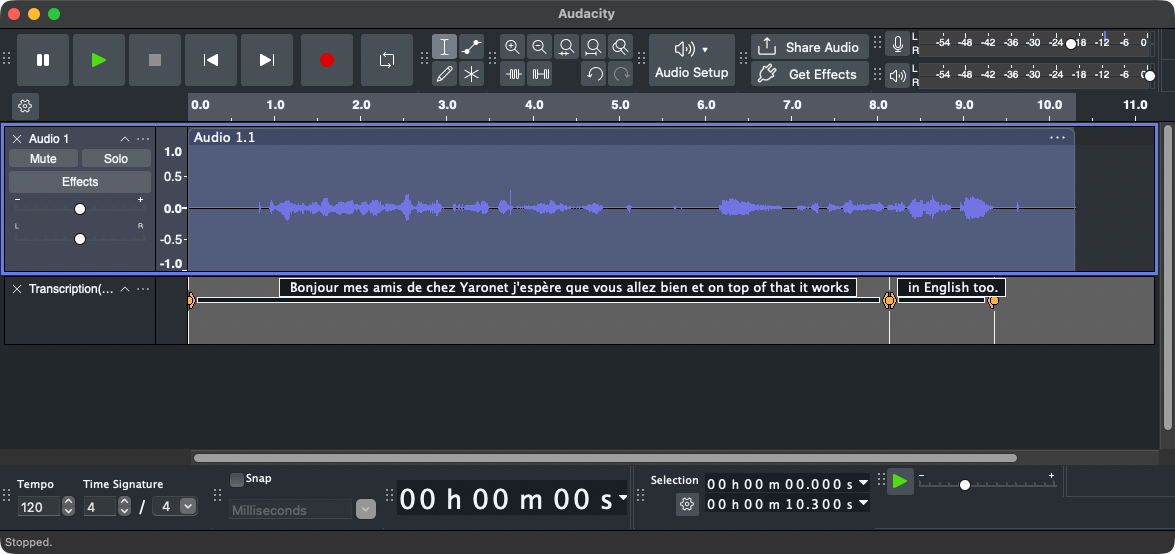
Task: Adjust the playback speed slider
Action: [x=964, y=485]
